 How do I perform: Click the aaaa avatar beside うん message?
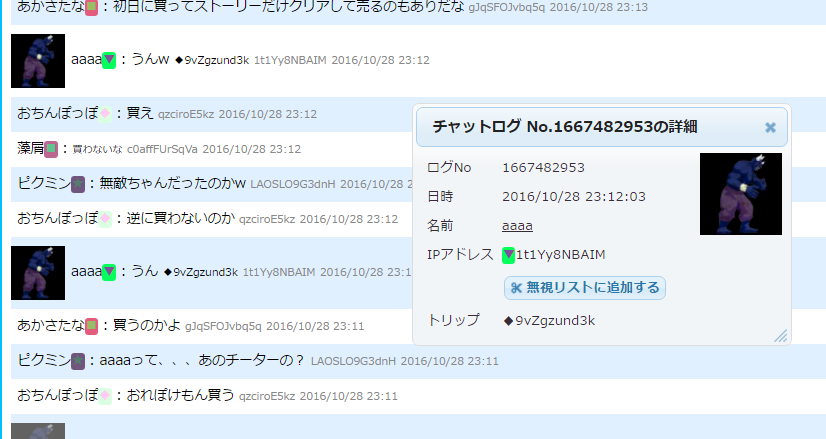(38, 273)
